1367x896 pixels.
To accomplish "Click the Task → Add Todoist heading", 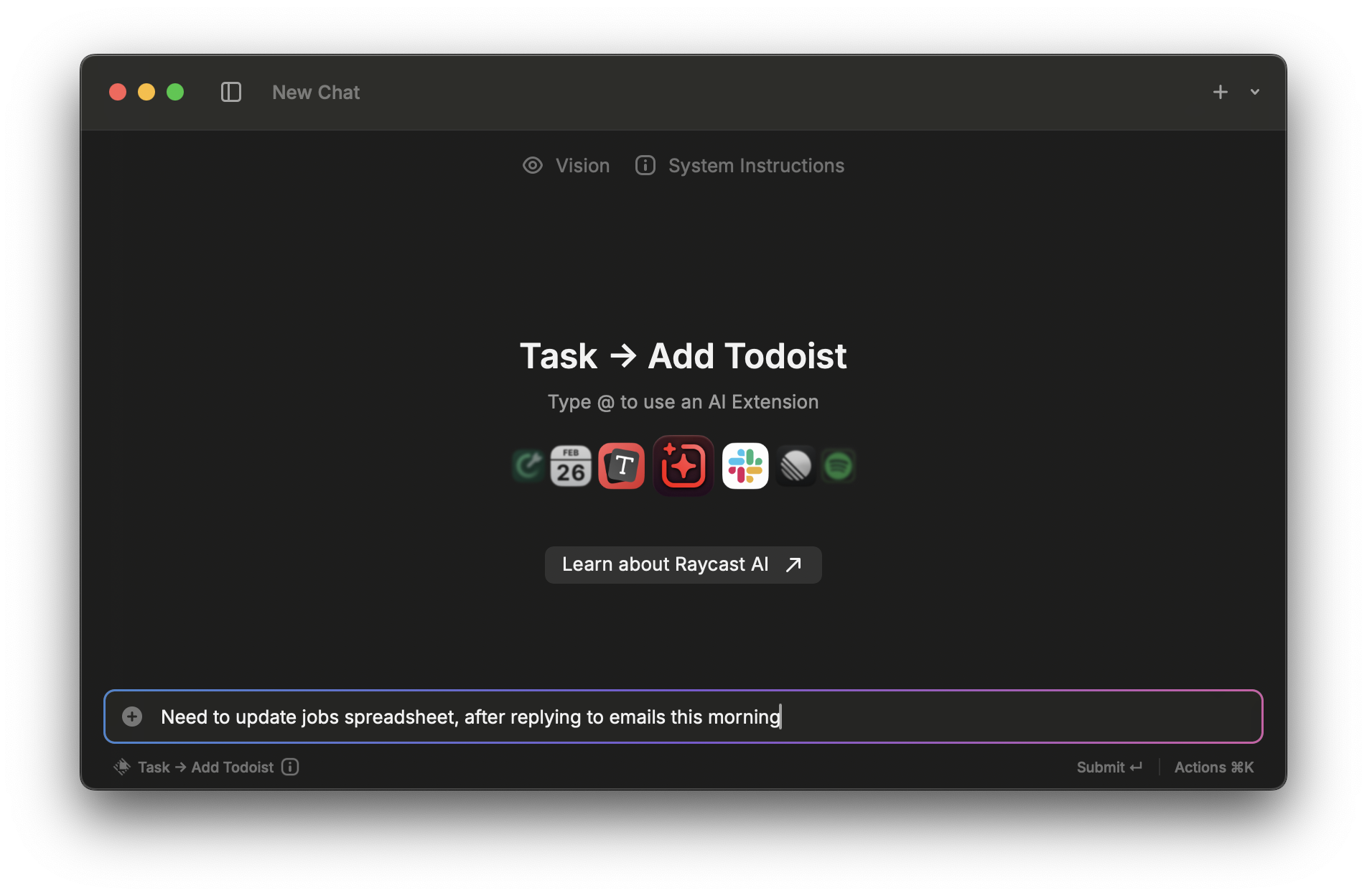I will pos(683,356).
